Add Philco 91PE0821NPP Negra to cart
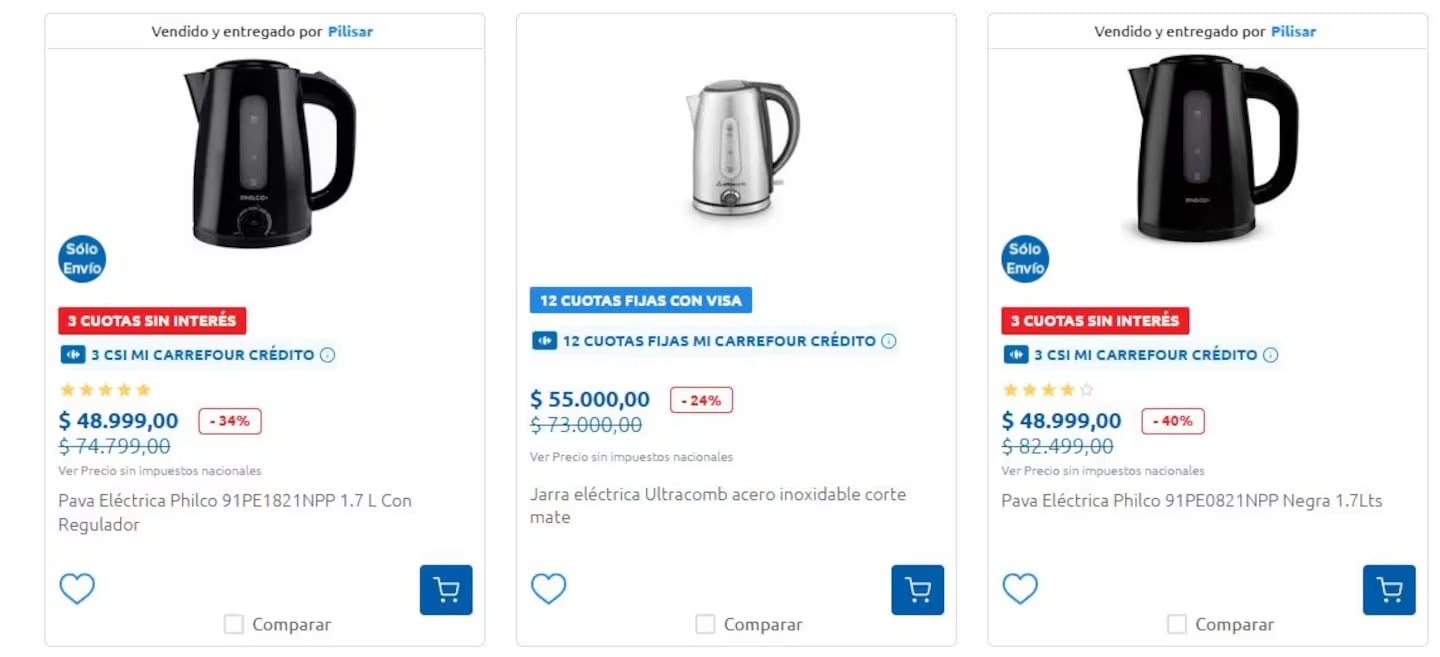Image resolution: width=1440 pixels, height=657 pixels. pyautogui.click(x=1389, y=590)
